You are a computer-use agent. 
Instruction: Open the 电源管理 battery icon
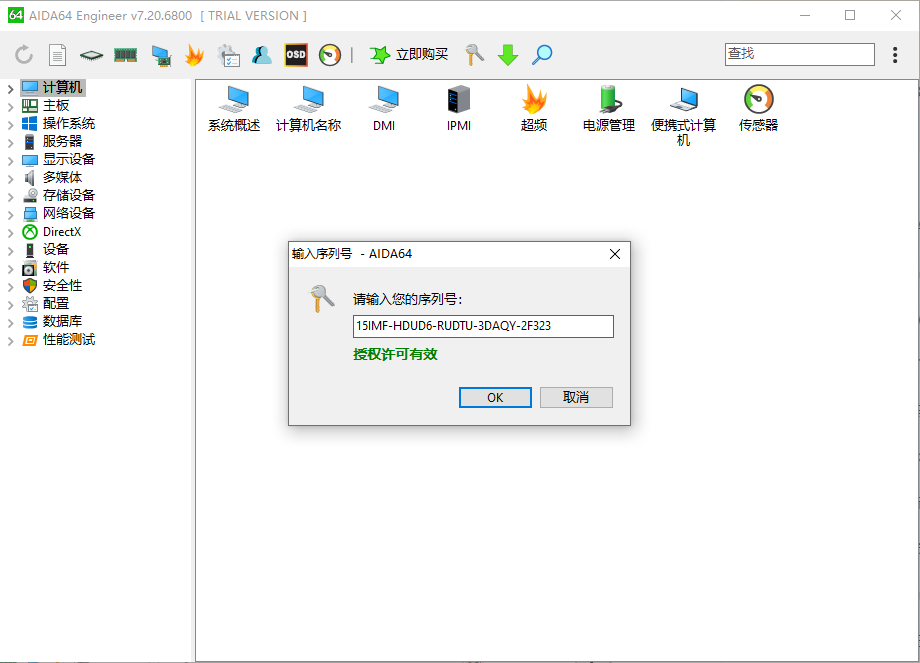tap(608, 109)
